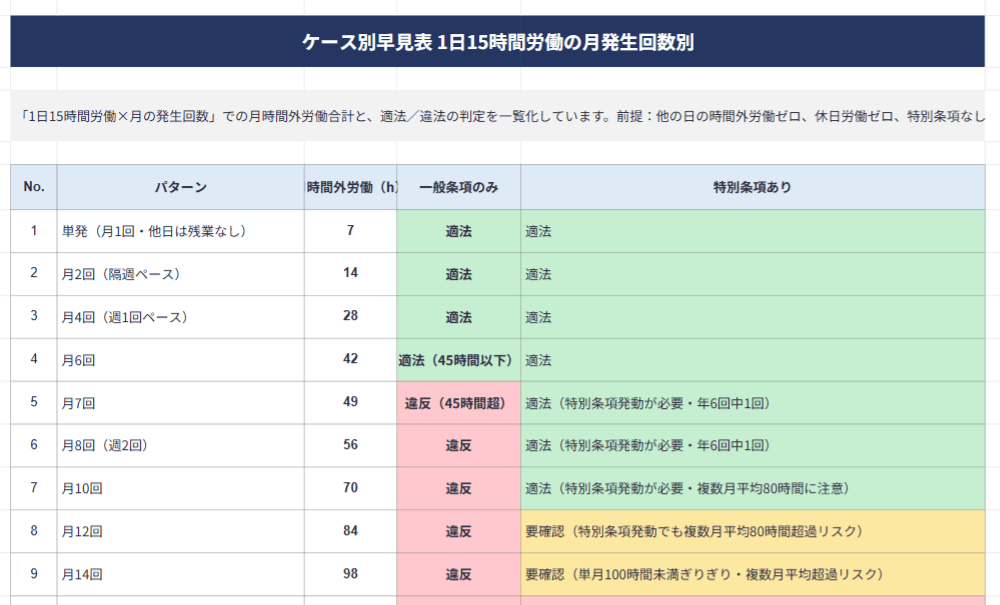Select overtime hours cell showing 84
The height and width of the screenshot is (605, 1000).
(x=350, y=531)
